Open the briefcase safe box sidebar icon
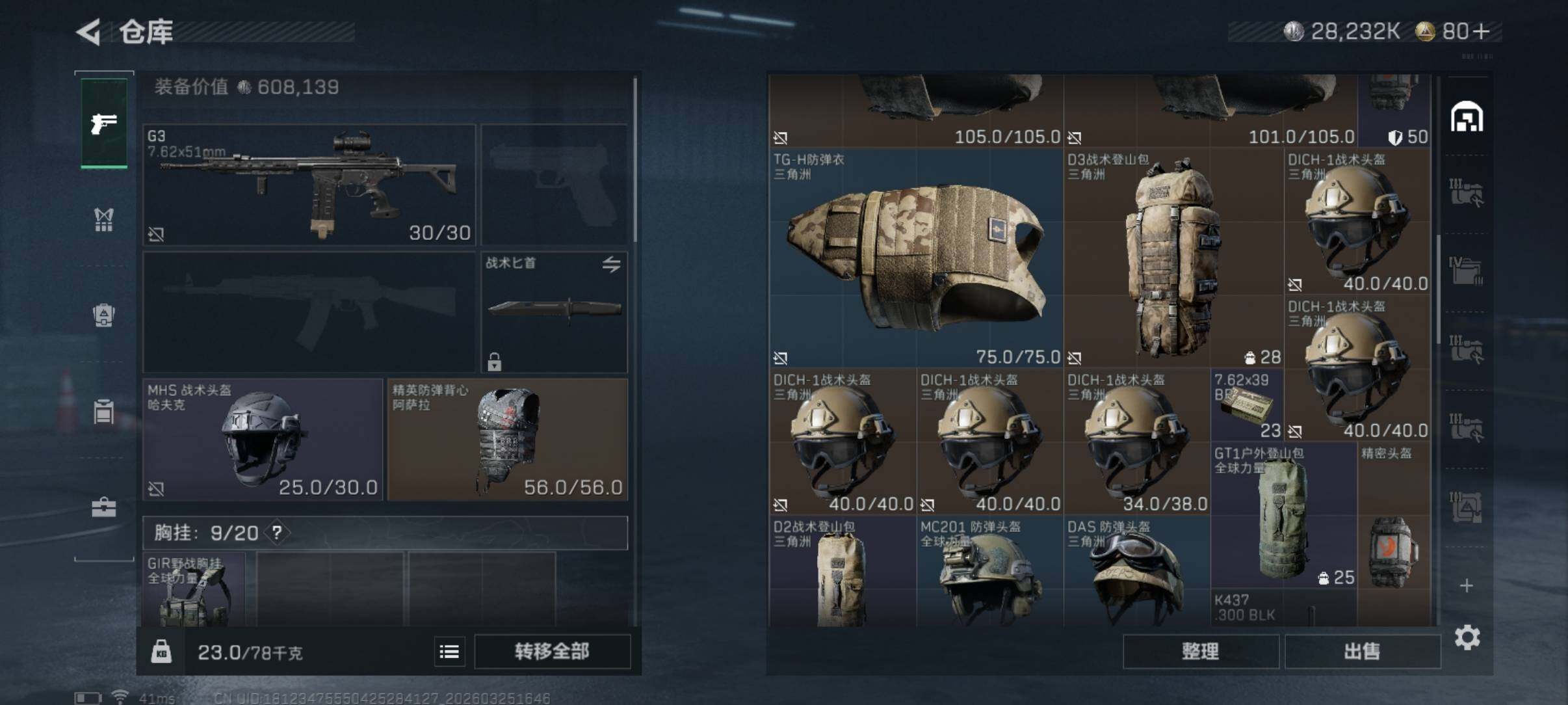The image size is (1568, 705). pos(104,507)
